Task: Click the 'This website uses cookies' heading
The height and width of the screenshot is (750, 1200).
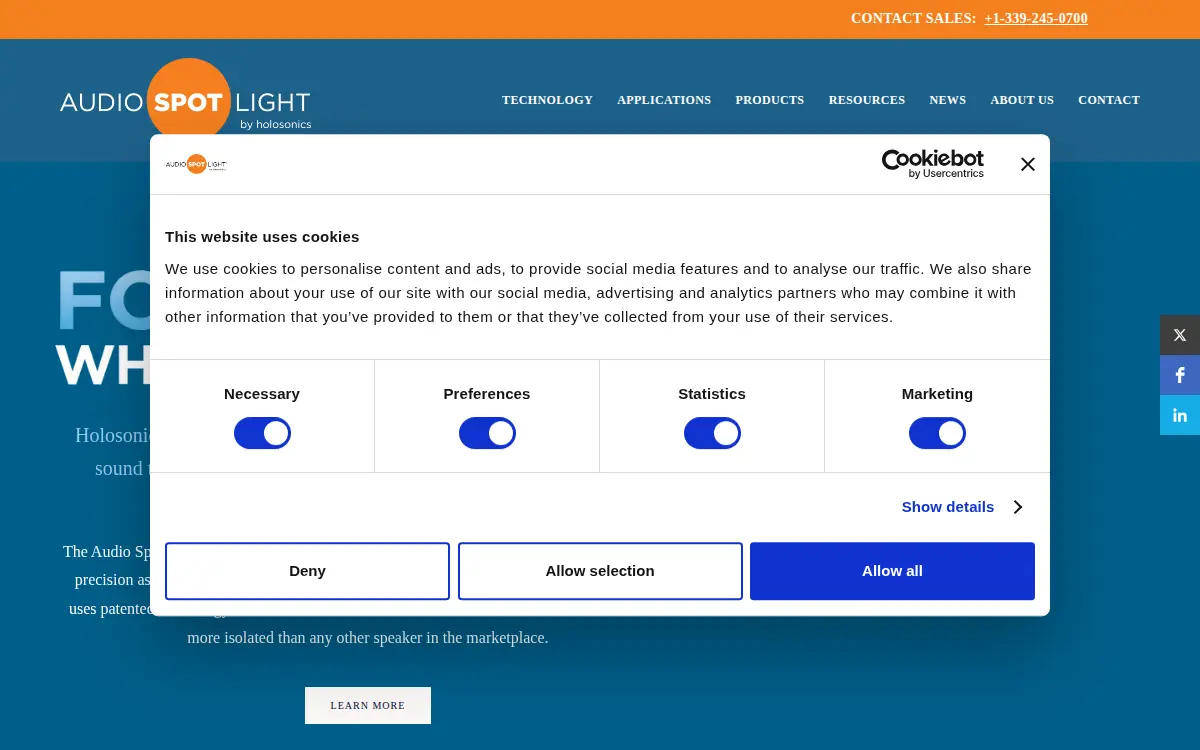Action: [x=262, y=237]
